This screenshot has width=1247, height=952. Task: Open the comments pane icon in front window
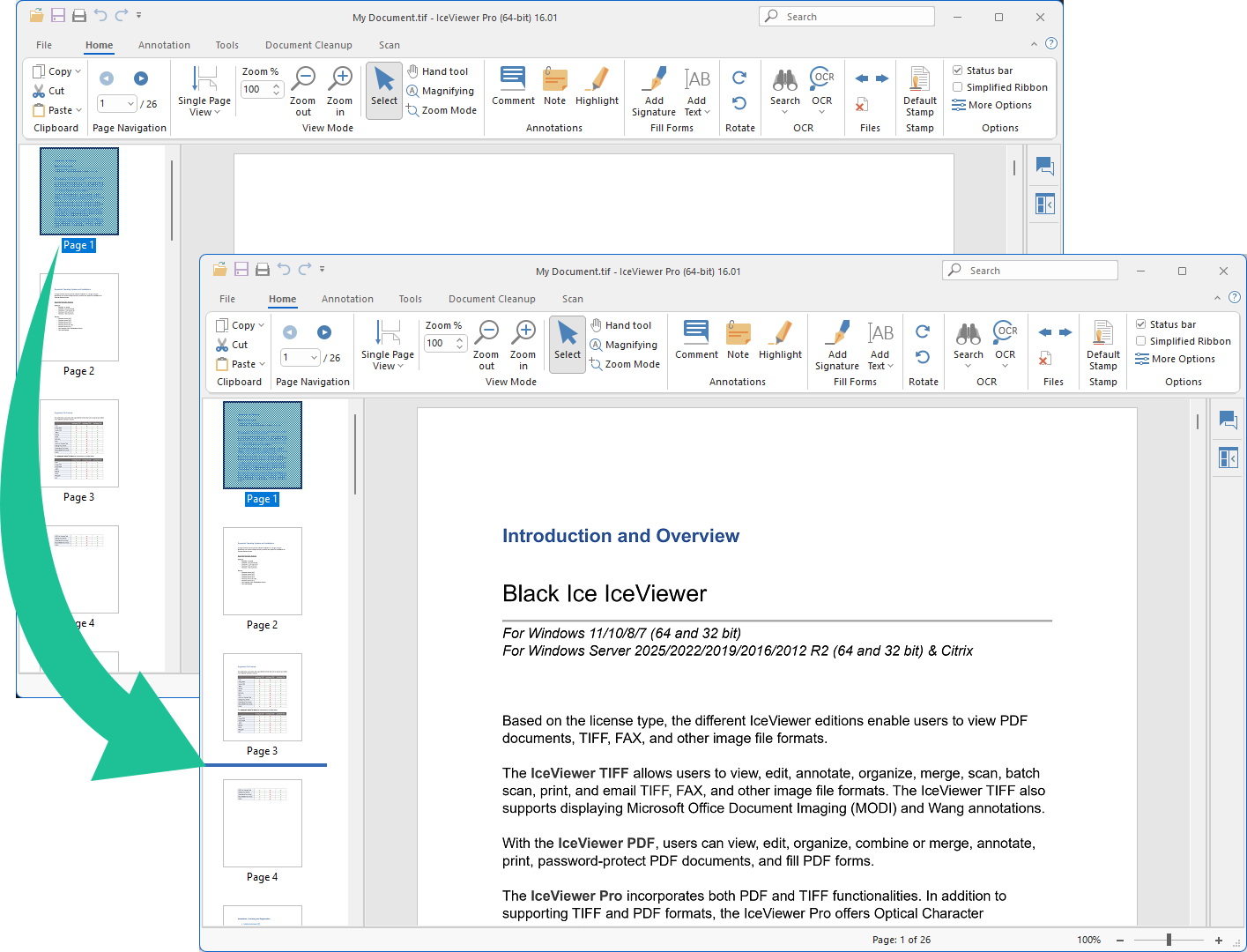pos(1228,420)
